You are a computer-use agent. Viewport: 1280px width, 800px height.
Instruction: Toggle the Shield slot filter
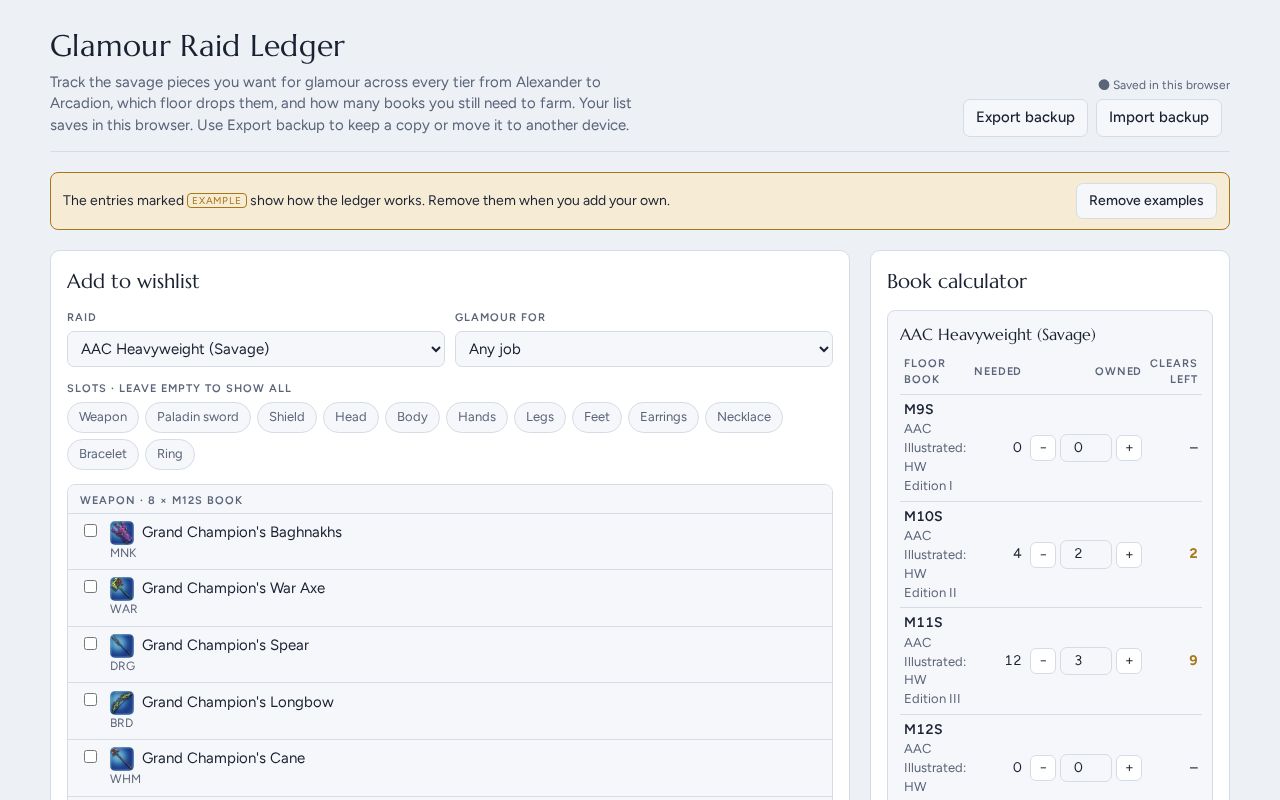coord(287,417)
